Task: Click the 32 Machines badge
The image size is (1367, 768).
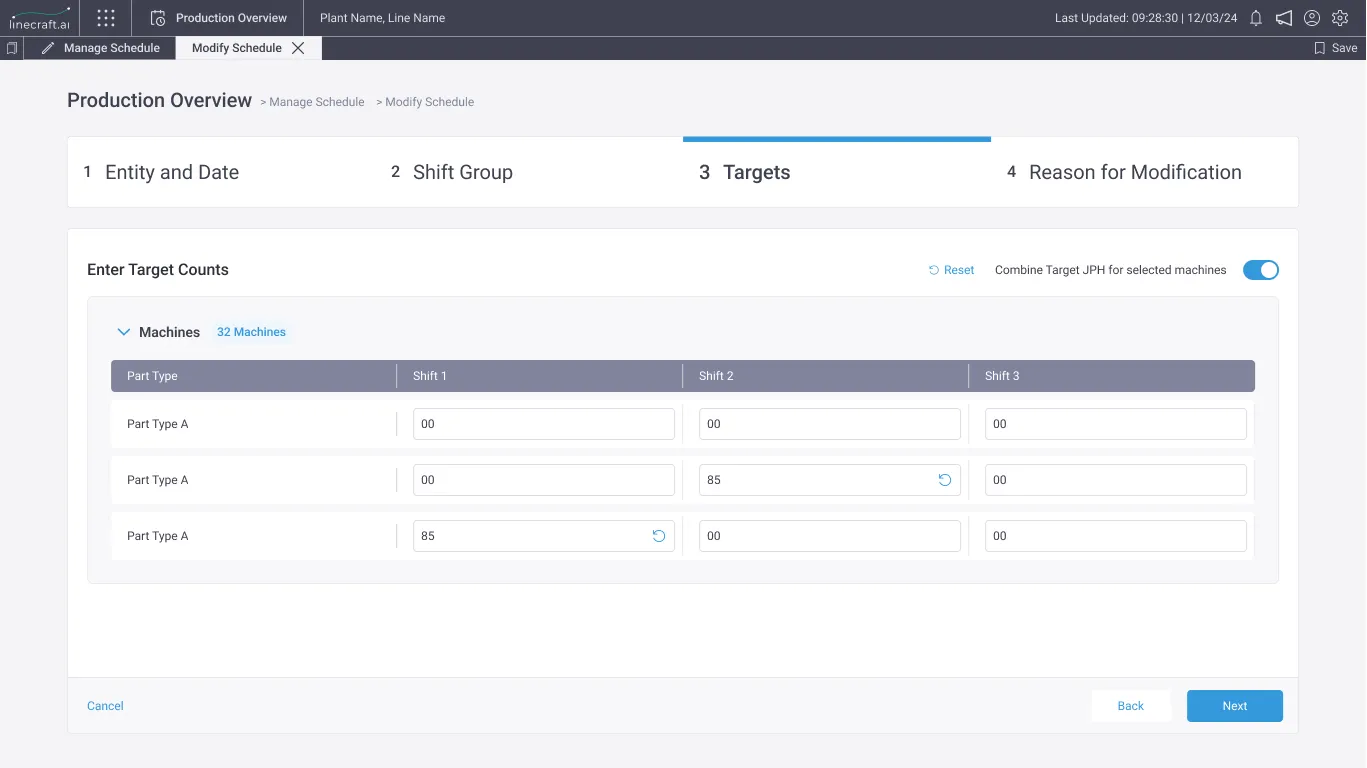Action: 251,332
